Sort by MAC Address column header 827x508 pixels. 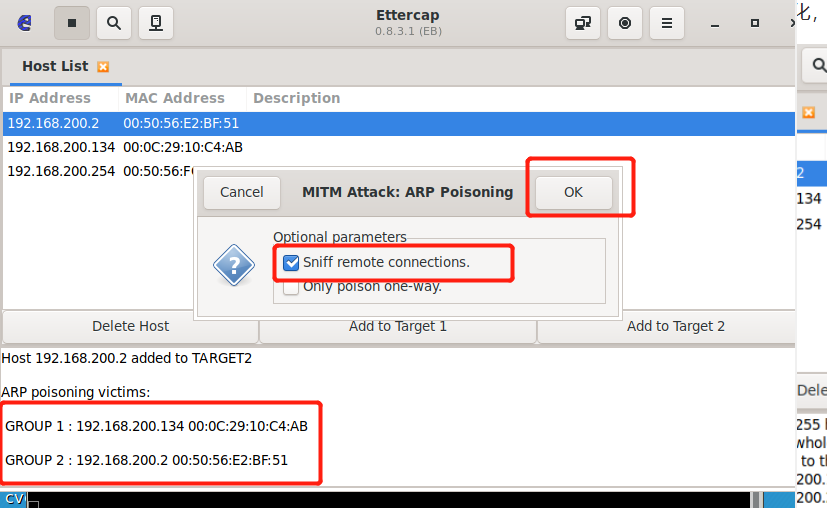tap(174, 98)
